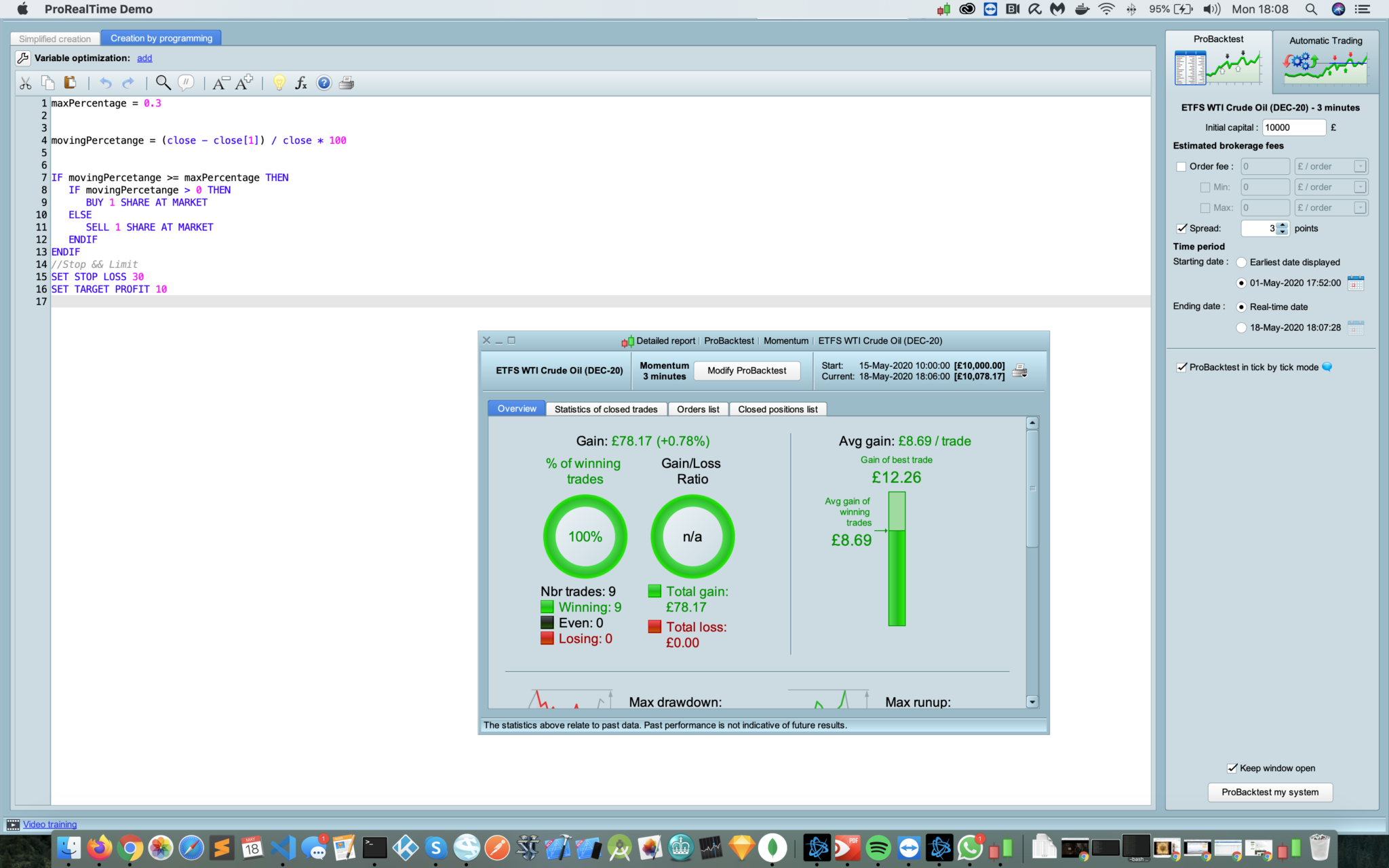Click the Paste clipboard icon

click(x=70, y=83)
